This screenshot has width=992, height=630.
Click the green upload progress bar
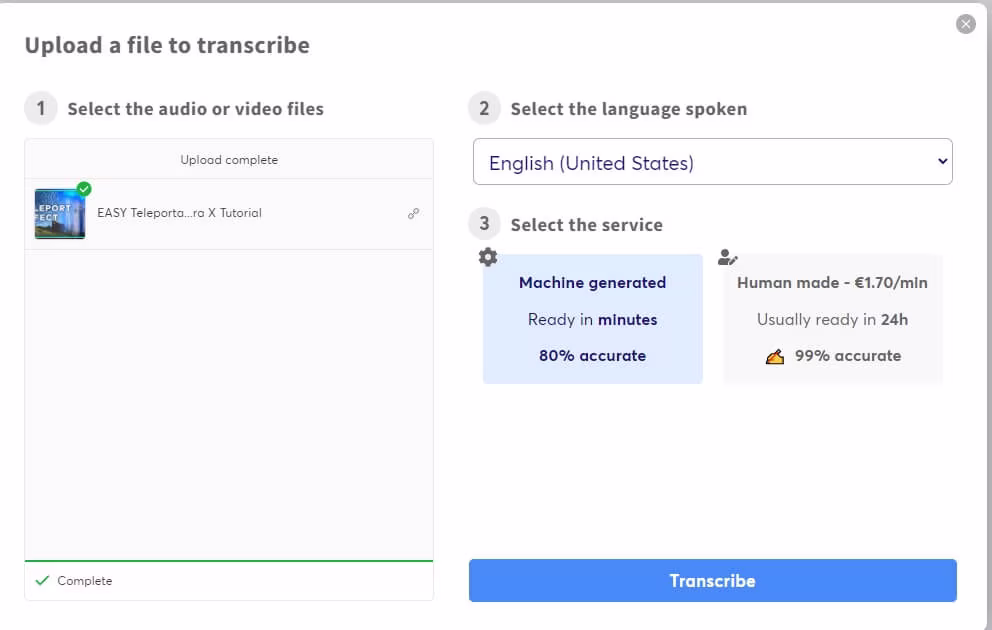[x=229, y=561]
